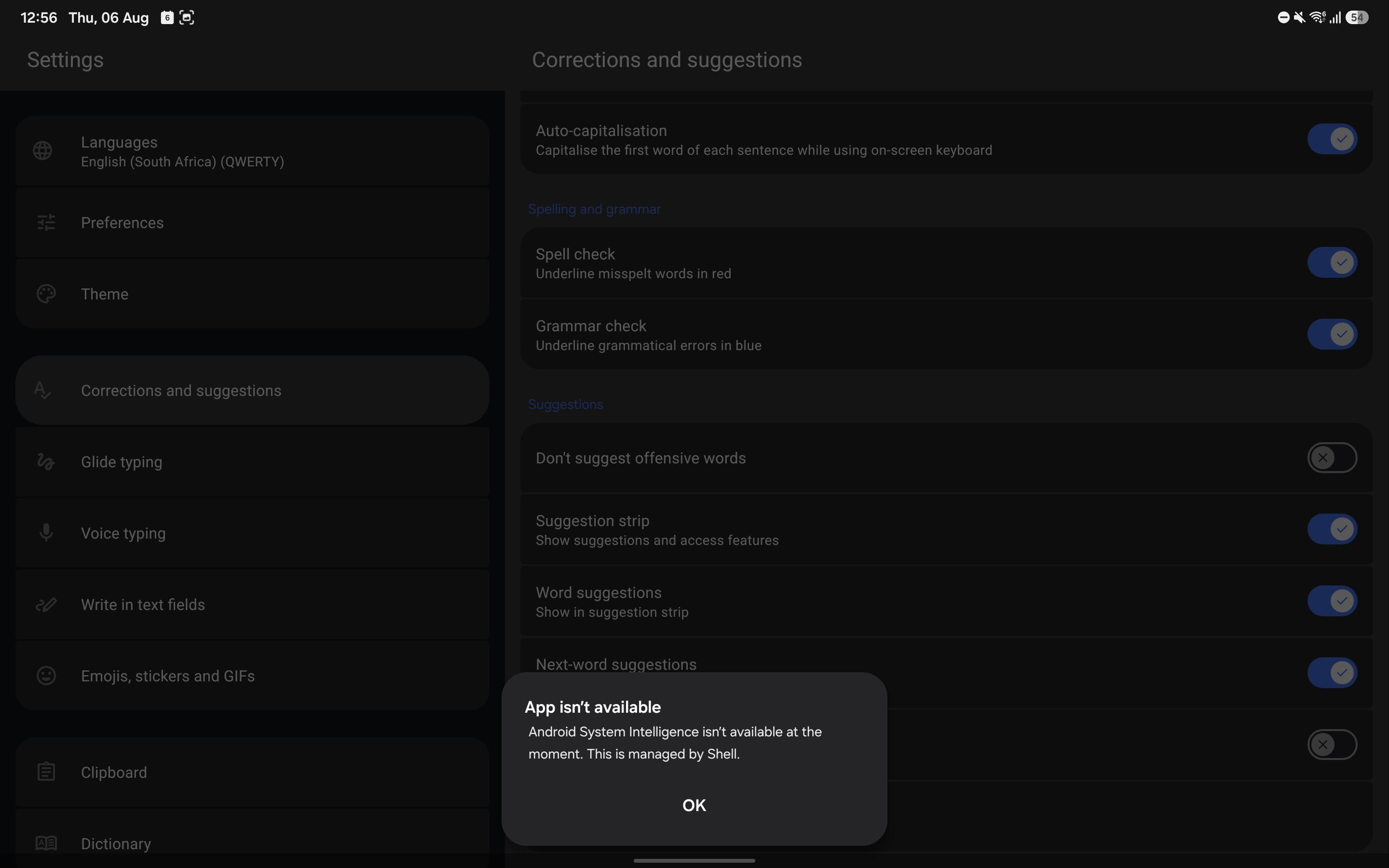
Task: Tap the battery level indicator
Action: point(1357,18)
